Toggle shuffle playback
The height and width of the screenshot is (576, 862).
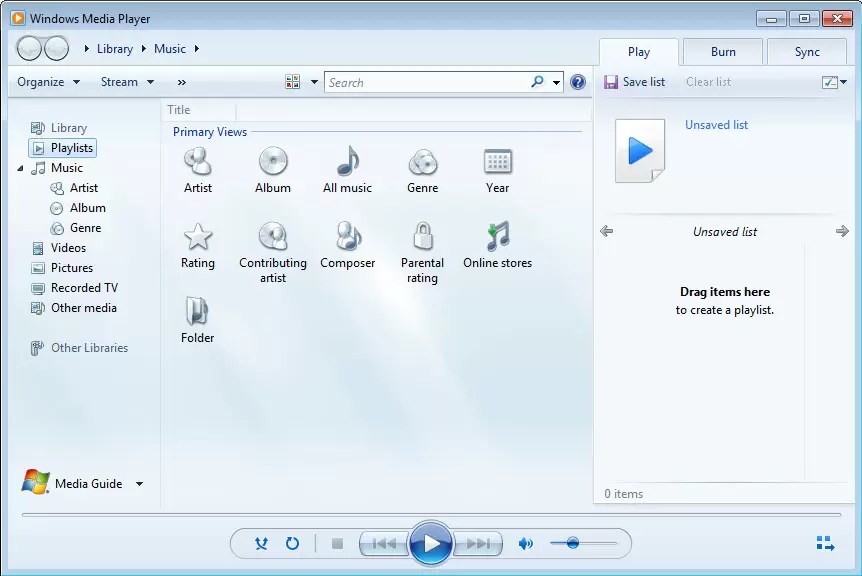261,543
